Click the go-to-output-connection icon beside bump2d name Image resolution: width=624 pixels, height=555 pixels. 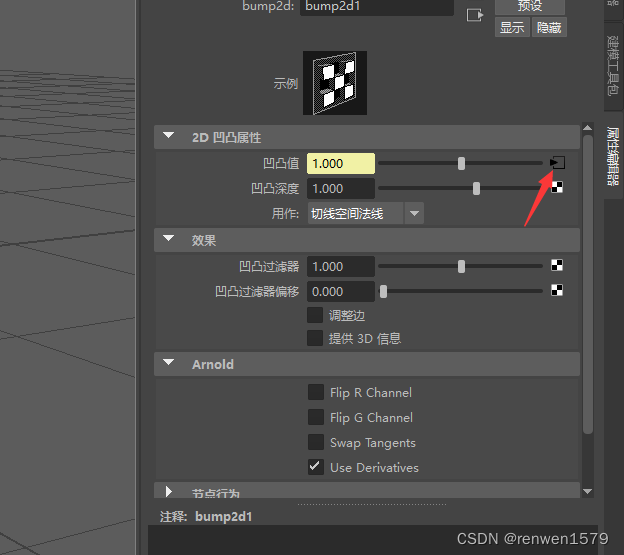pyautogui.click(x=475, y=16)
